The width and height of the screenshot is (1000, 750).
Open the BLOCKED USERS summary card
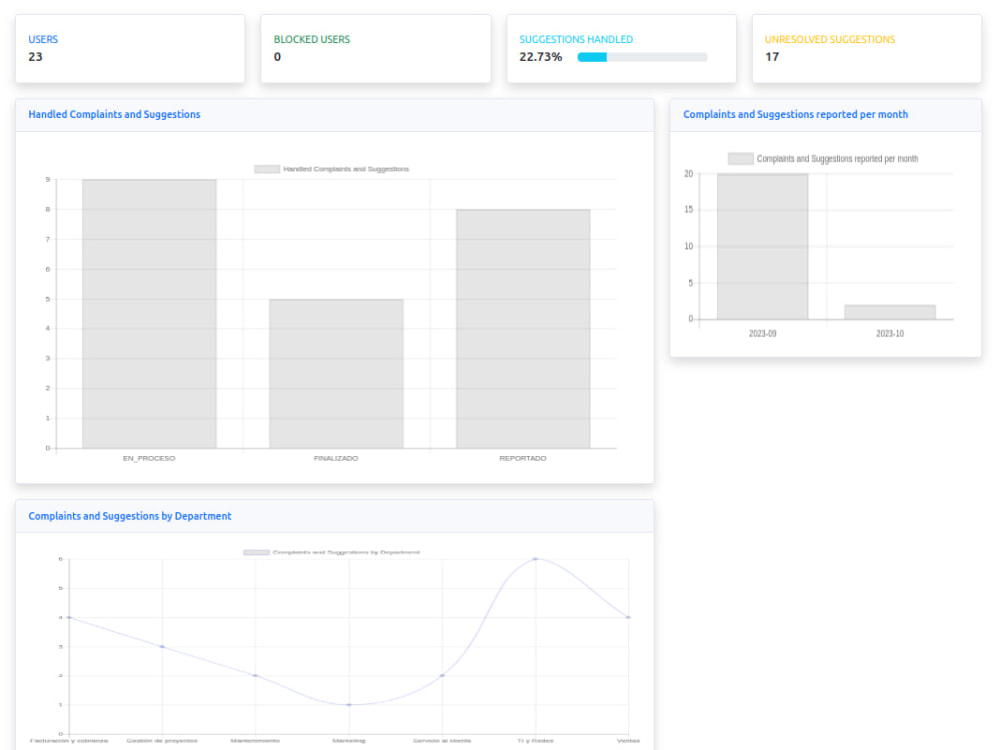click(376, 48)
